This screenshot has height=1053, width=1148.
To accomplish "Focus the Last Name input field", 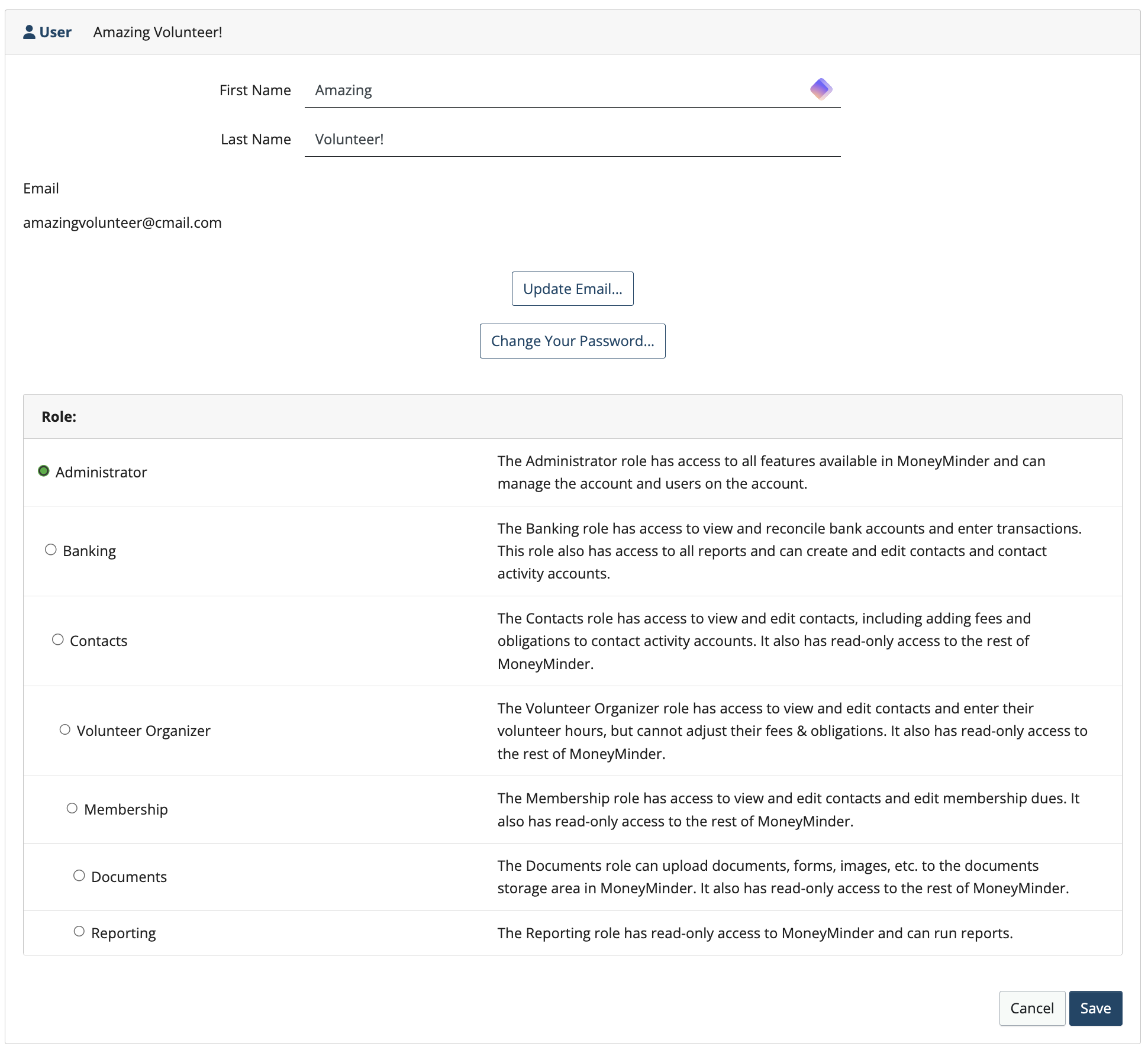I will click(x=572, y=139).
